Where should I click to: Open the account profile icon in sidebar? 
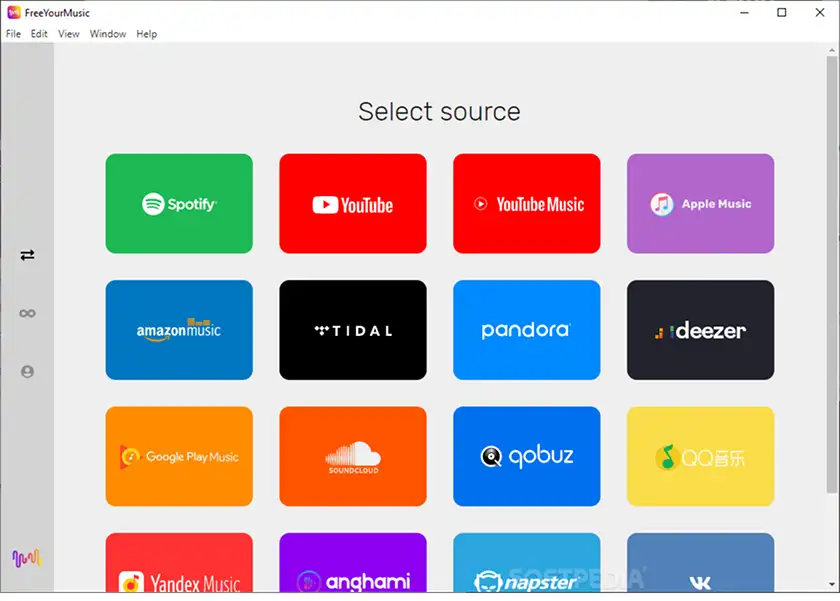(x=27, y=372)
